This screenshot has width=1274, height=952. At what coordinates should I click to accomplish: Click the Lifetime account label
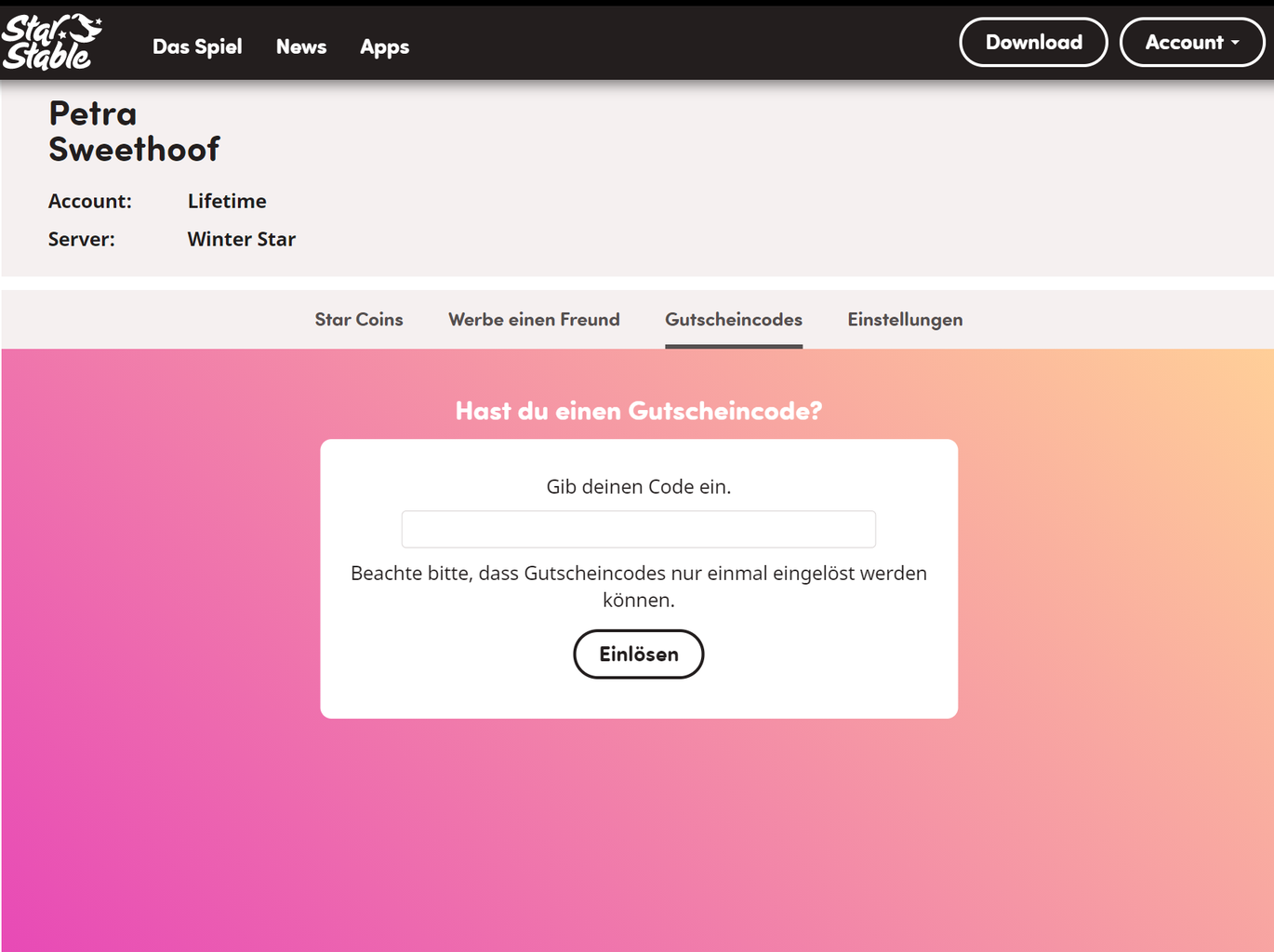pos(227,201)
